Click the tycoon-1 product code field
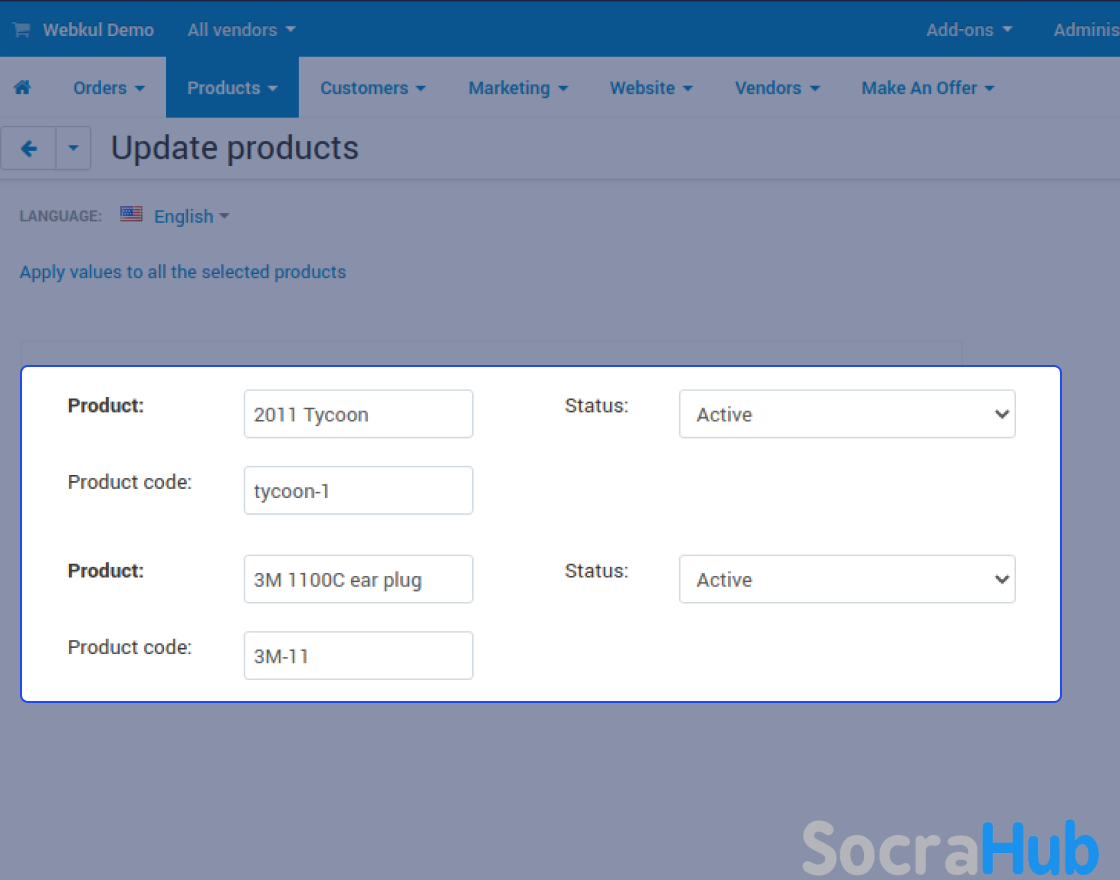This screenshot has height=880, width=1120. click(358, 491)
